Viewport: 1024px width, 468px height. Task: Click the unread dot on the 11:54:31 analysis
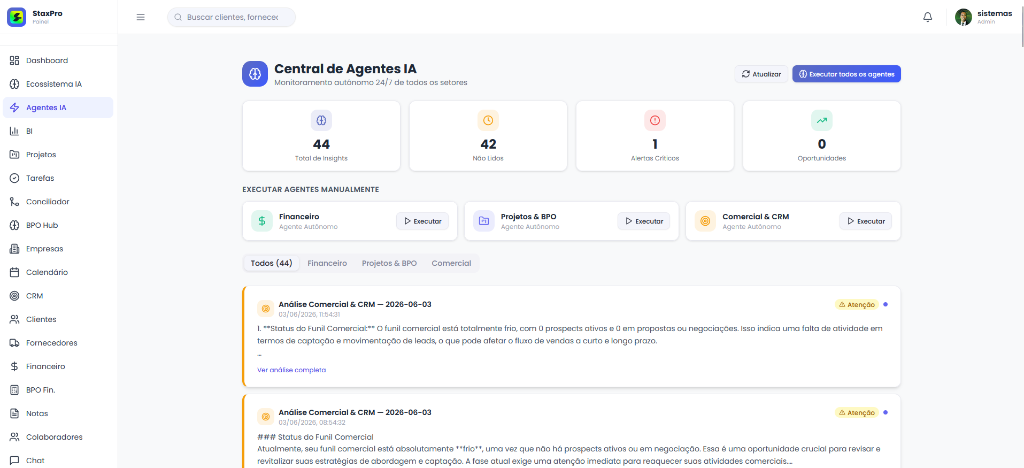886,304
